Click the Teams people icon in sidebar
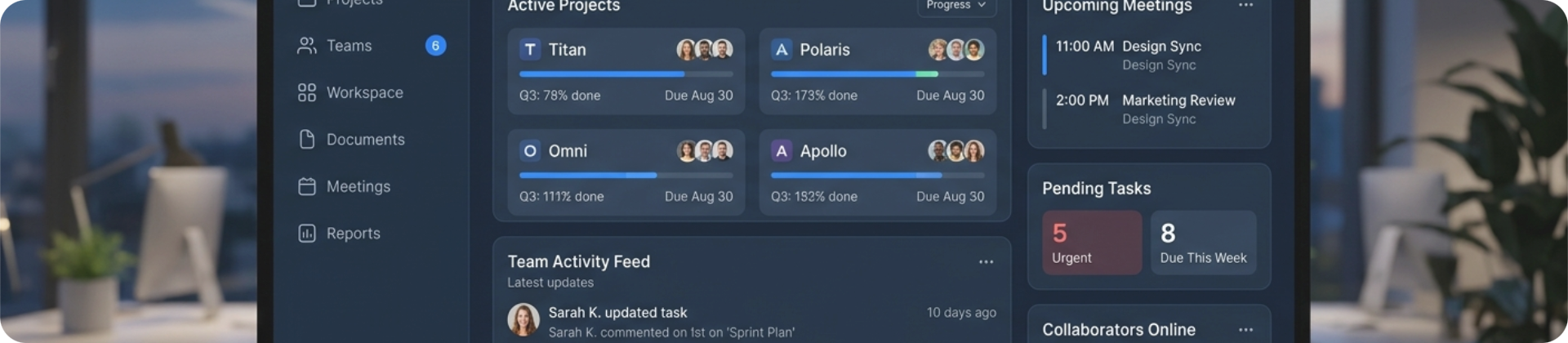The width and height of the screenshot is (1568, 343). click(x=307, y=46)
